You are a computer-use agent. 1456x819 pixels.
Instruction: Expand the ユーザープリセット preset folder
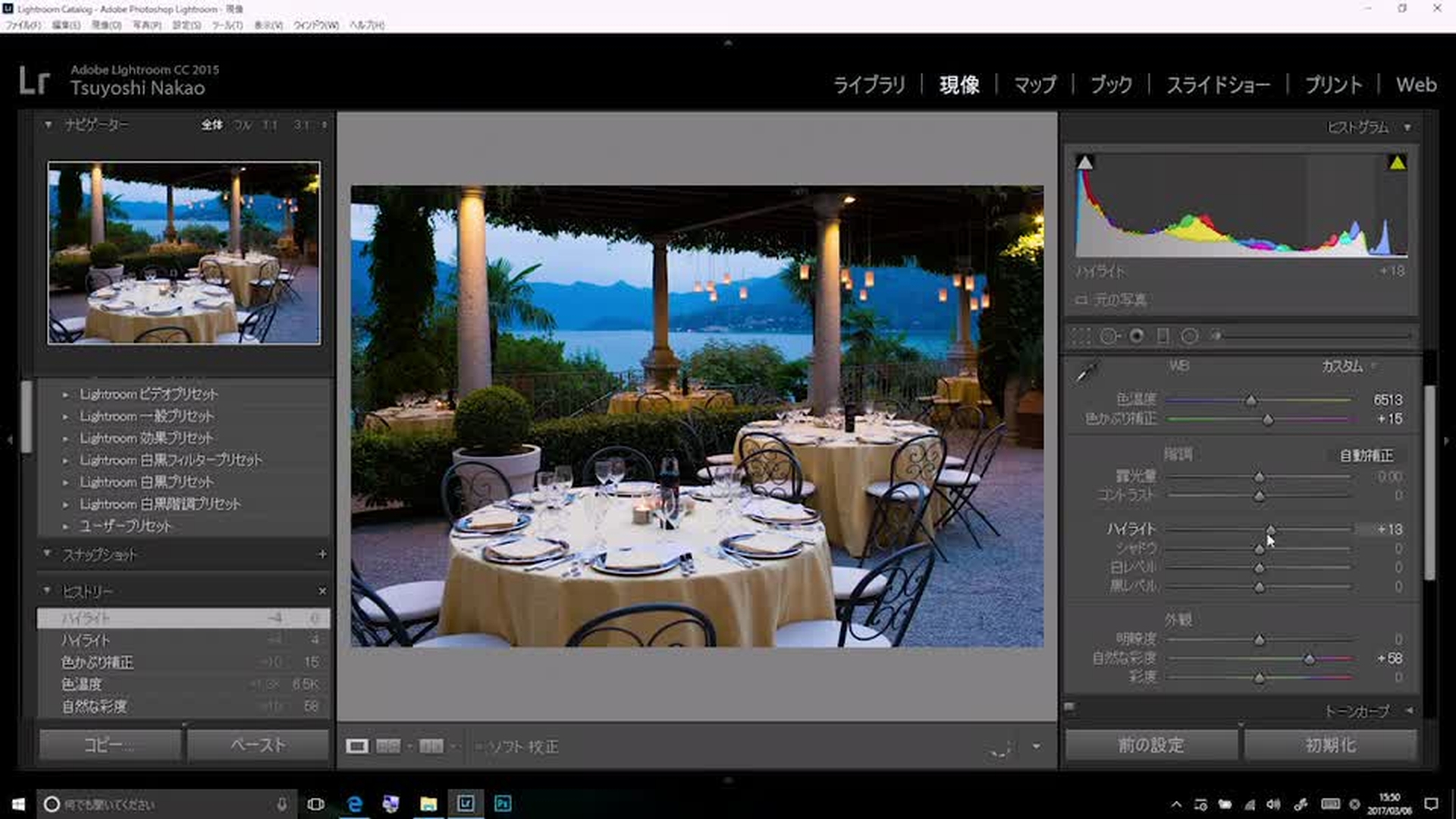click(x=66, y=526)
